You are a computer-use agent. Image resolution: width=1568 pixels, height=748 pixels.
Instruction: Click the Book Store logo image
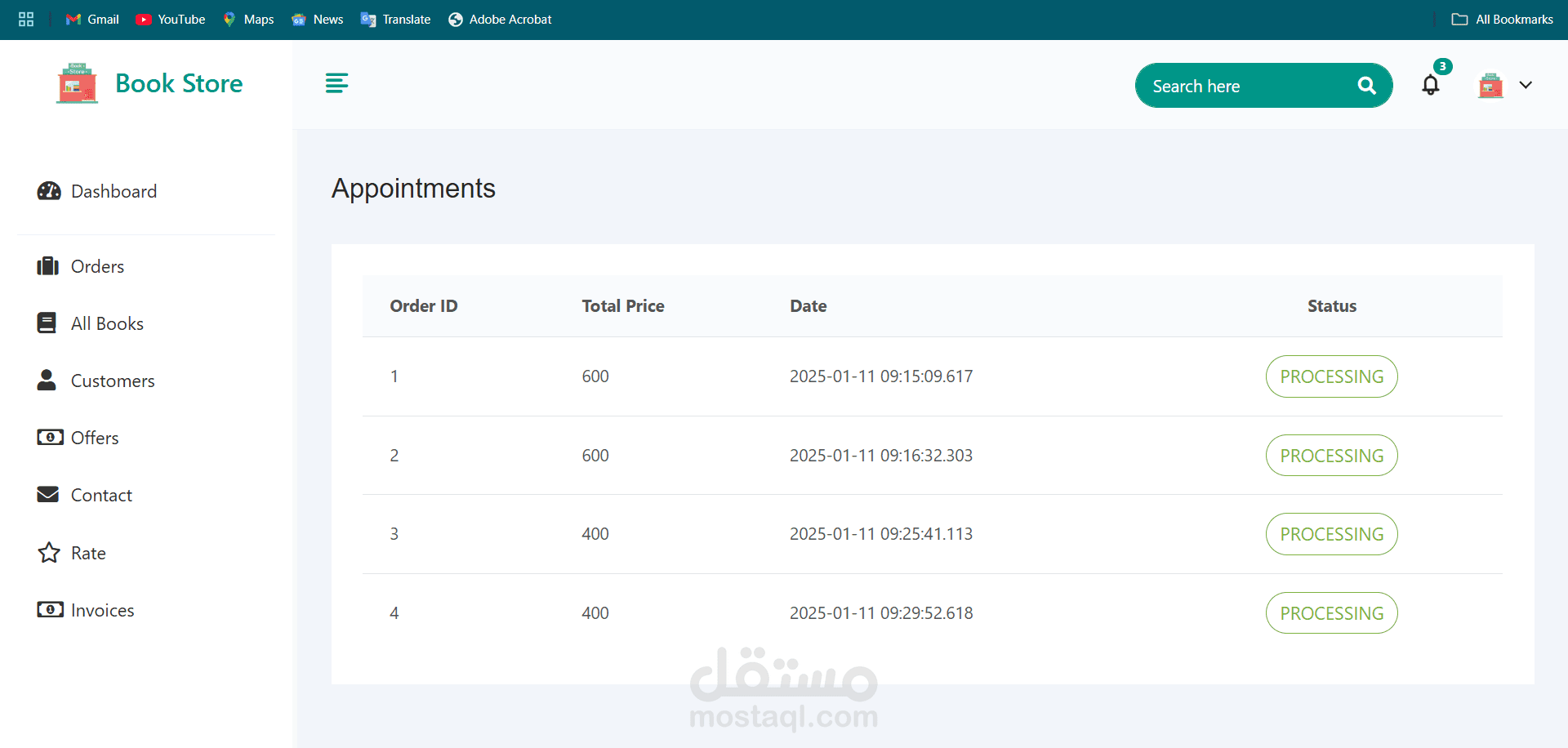pos(77,83)
